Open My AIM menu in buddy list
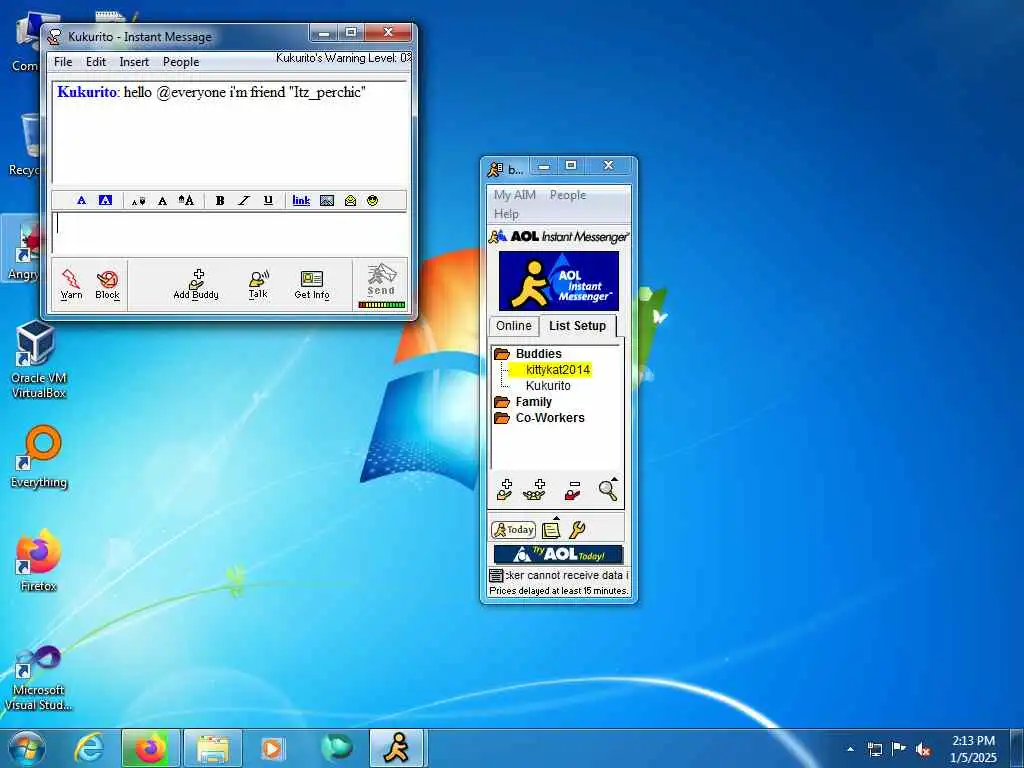This screenshot has width=1024, height=768. click(x=515, y=195)
